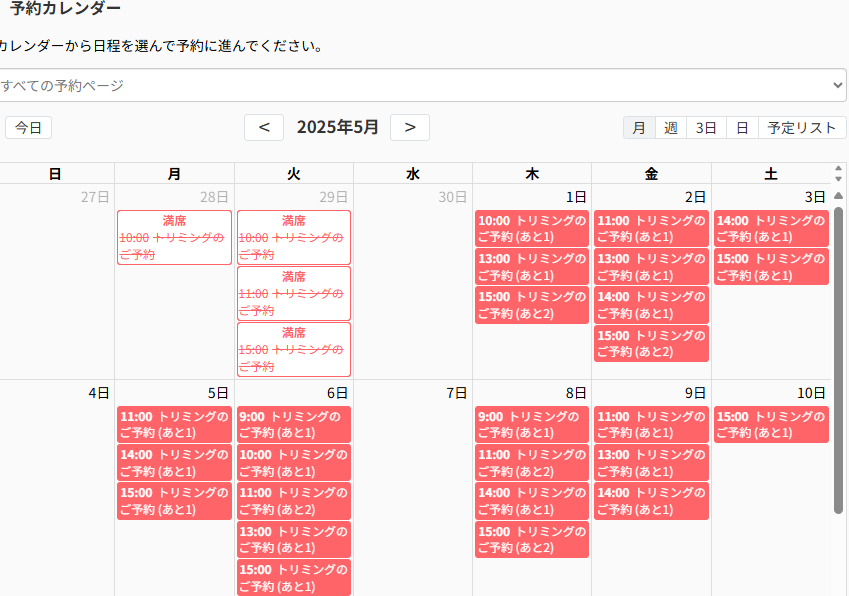This screenshot has height=596, width=849.
Task: Open the すべての予約ページ dropdown
Action: 423,85
